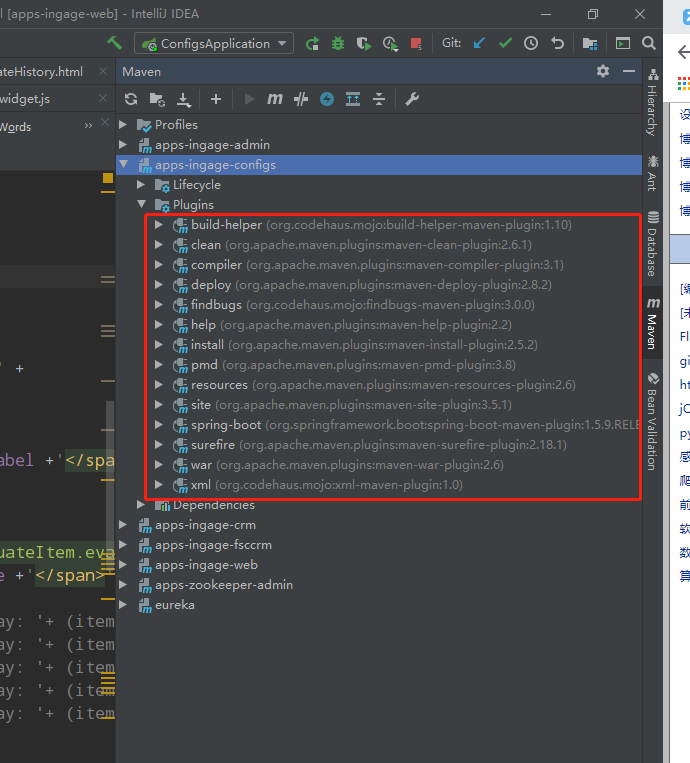
Task: Stop the running application
Action: (416, 44)
